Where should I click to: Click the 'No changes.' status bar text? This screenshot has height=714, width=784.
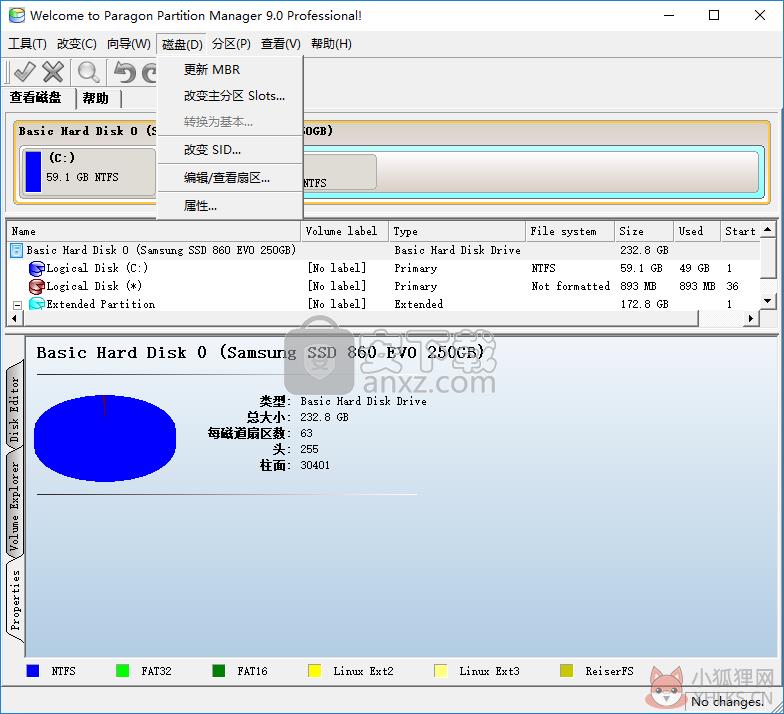tap(728, 702)
